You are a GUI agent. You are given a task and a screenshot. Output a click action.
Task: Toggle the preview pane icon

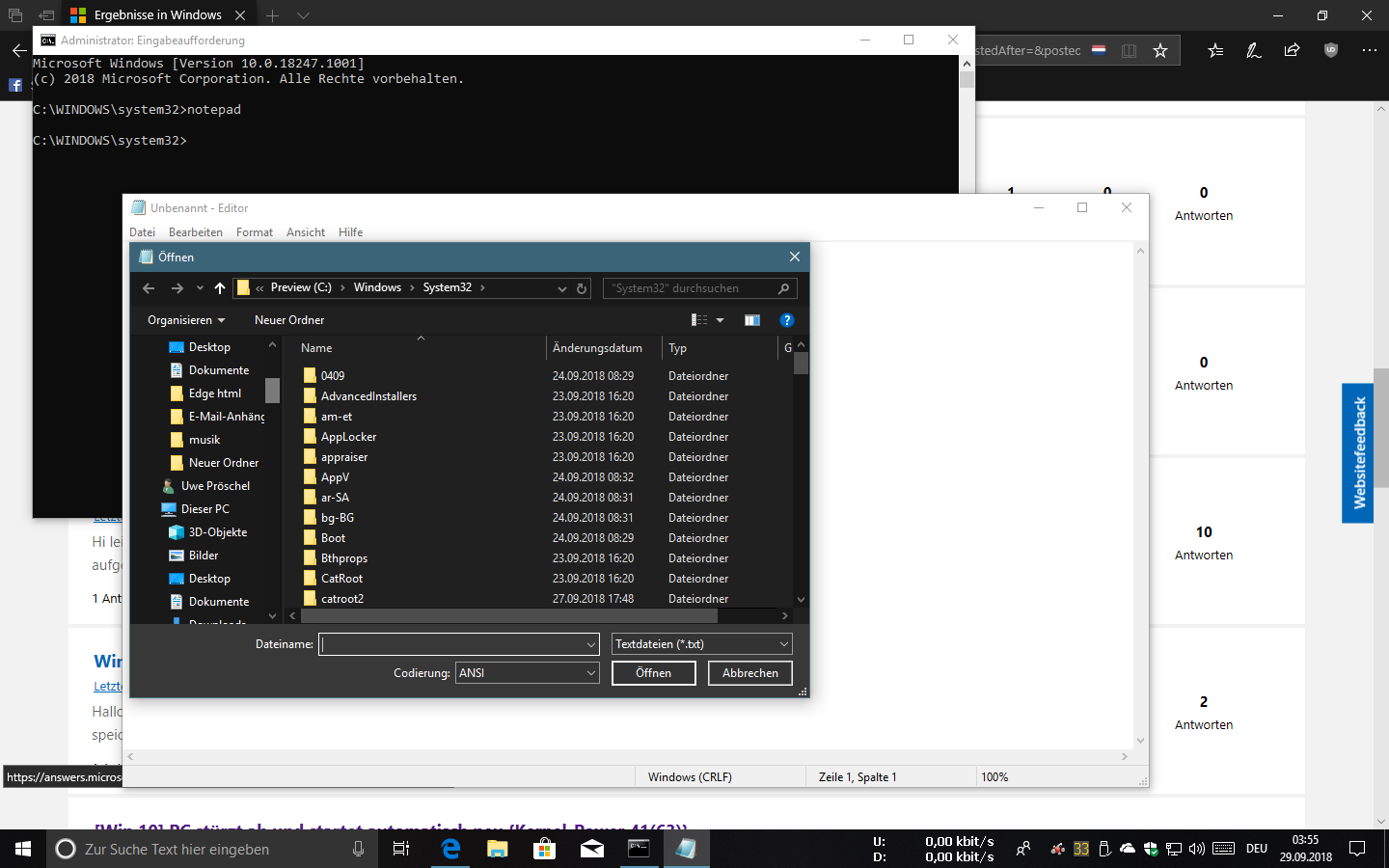[x=752, y=320]
